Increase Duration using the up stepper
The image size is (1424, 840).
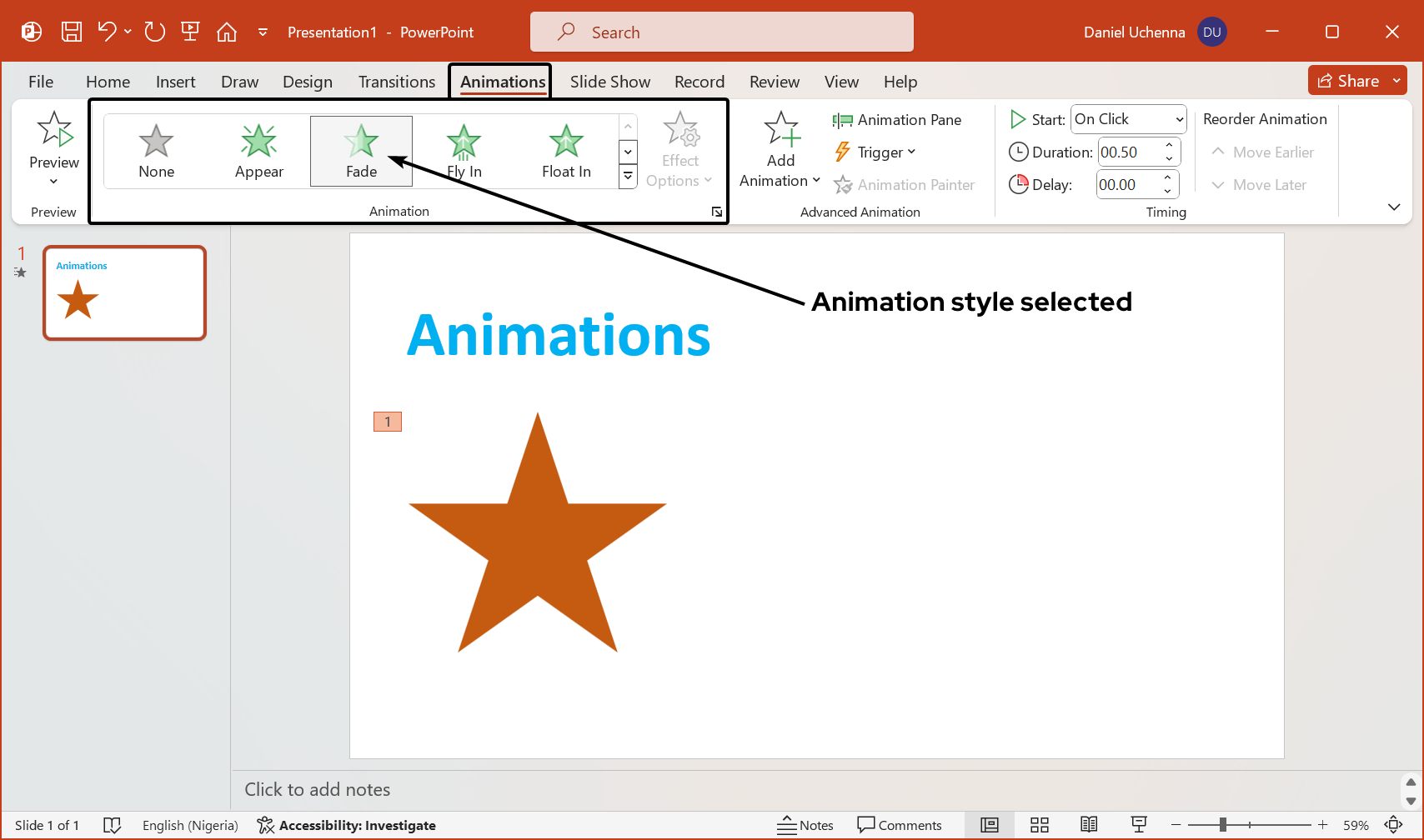pyautogui.click(x=1168, y=146)
